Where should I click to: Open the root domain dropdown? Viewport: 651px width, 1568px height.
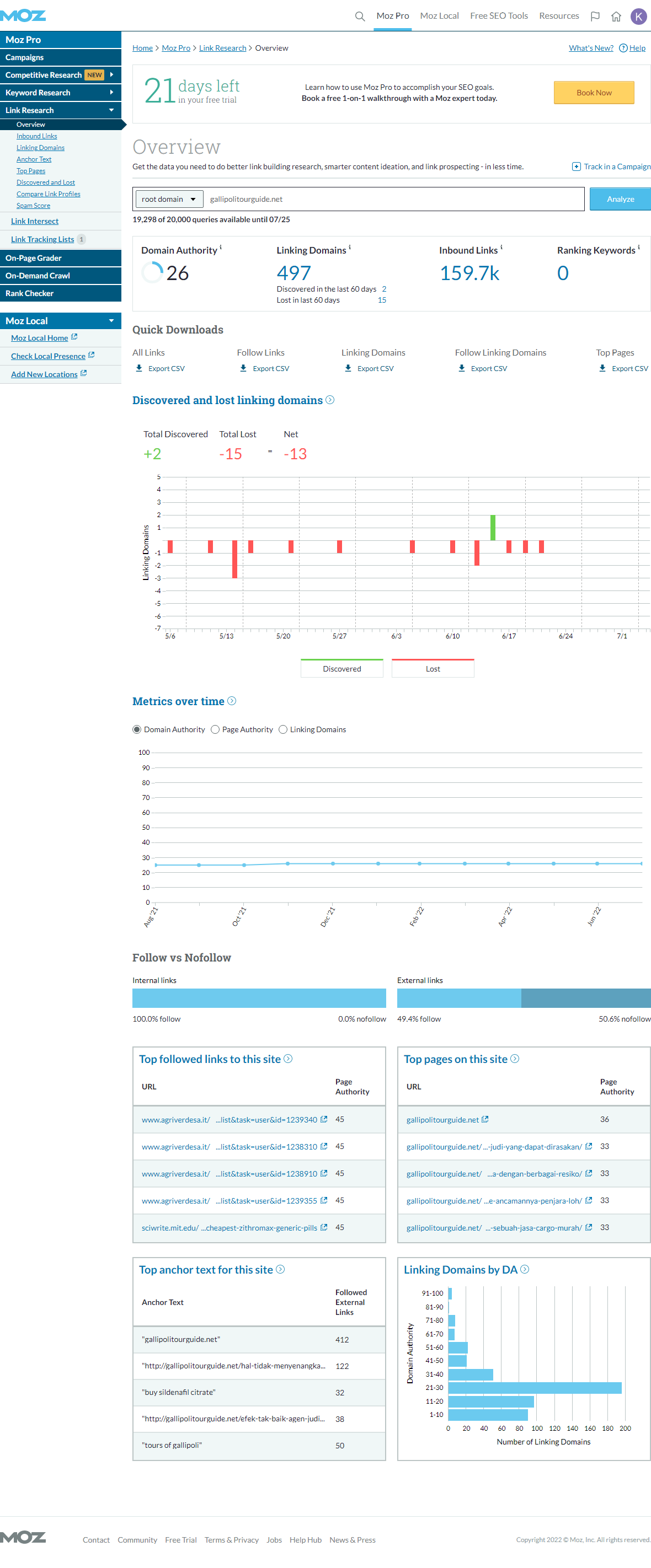(x=168, y=199)
